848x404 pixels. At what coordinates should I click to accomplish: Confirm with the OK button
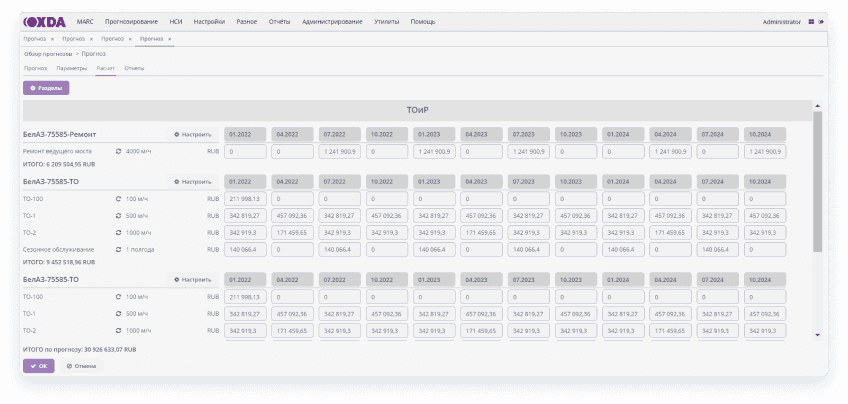tap(39, 366)
